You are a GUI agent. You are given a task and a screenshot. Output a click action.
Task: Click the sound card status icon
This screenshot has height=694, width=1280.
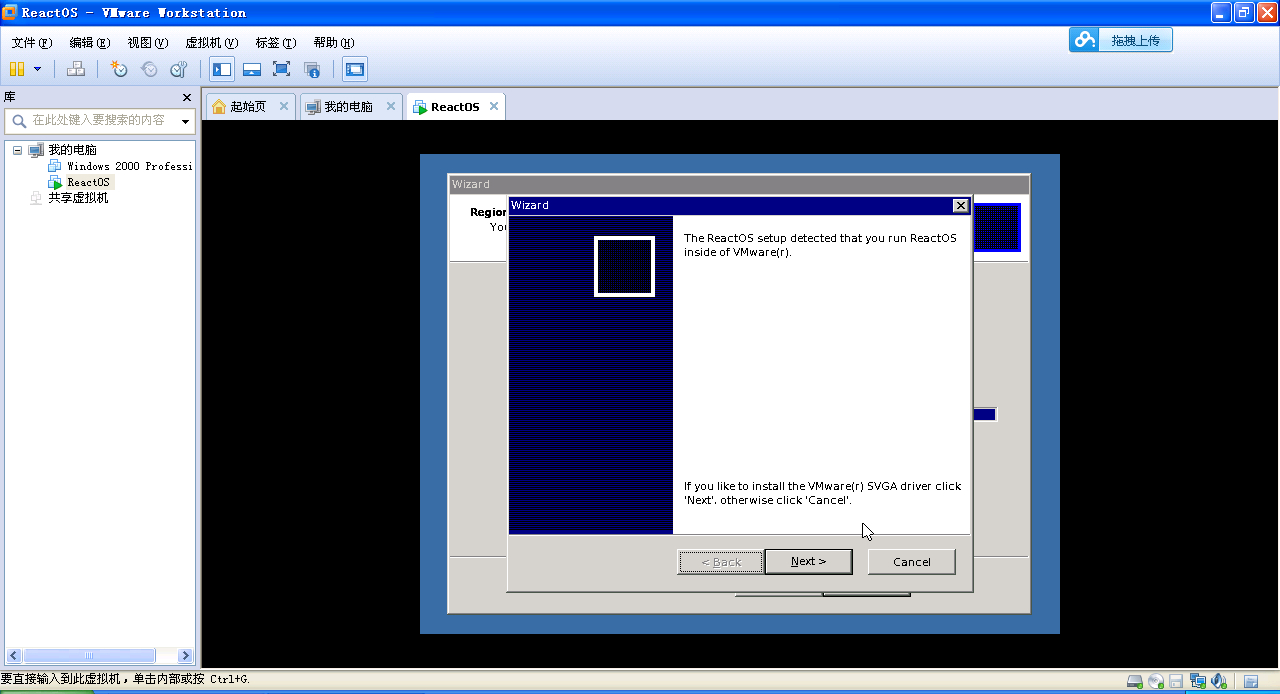pos(1219,681)
